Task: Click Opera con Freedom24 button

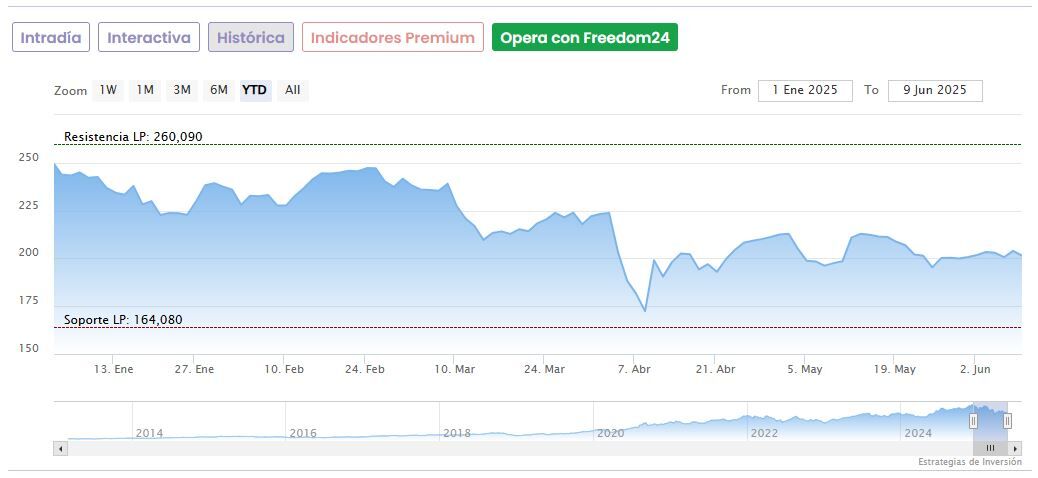Action: click(x=585, y=38)
